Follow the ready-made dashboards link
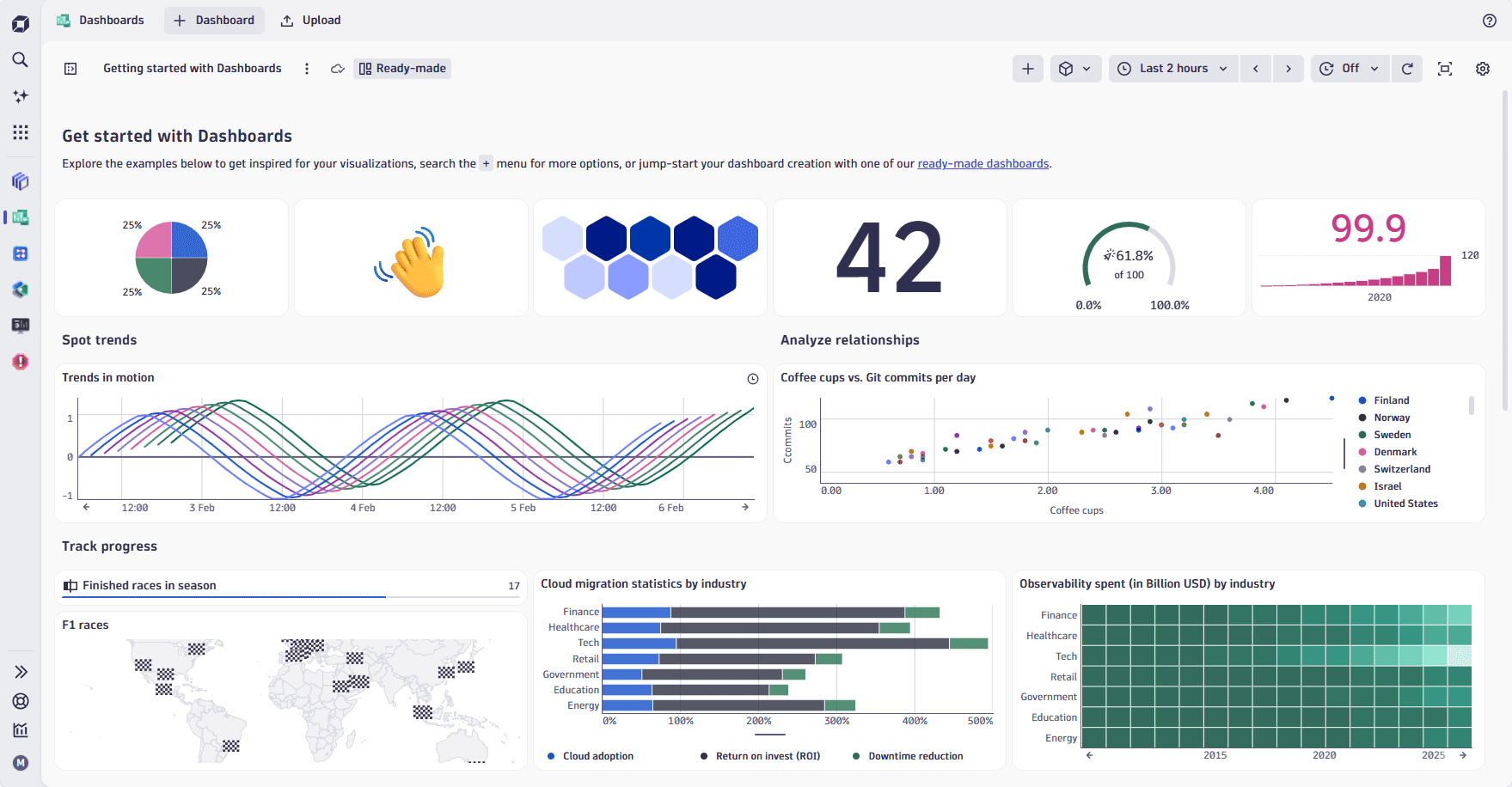1512x787 pixels. tap(982, 164)
